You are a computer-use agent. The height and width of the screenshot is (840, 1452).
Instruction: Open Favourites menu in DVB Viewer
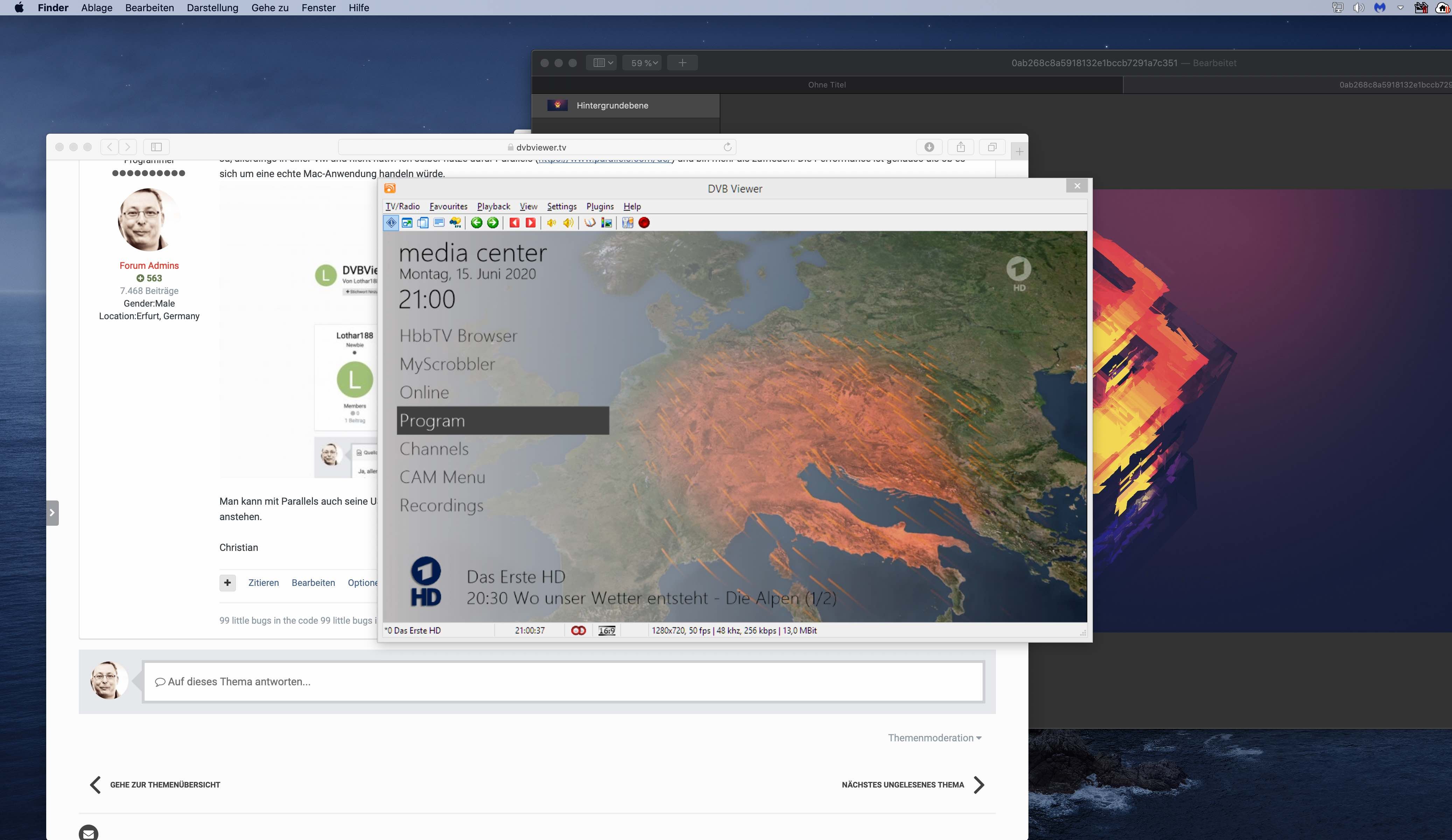(x=448, y=206)
